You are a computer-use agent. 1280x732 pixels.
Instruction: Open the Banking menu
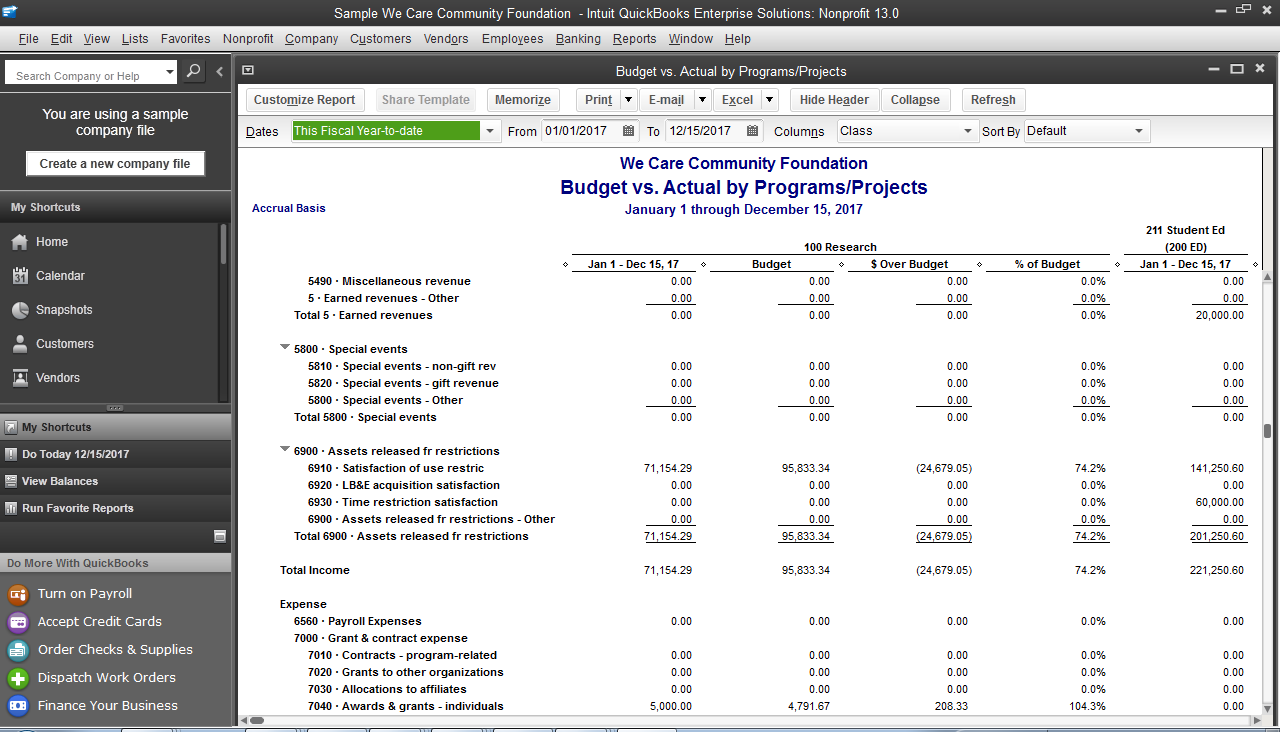pos(578,39)
